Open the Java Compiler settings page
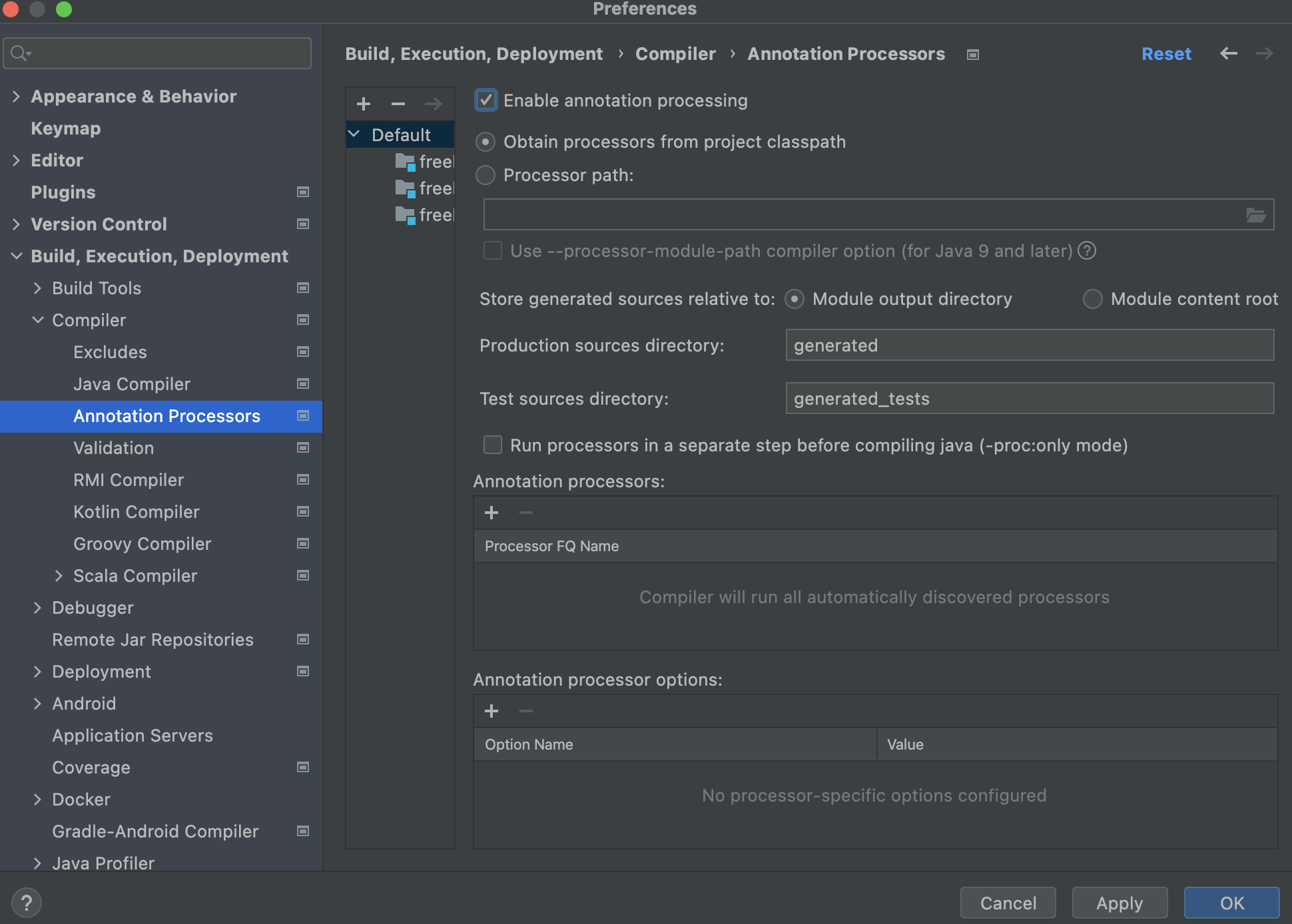The height and width of the screenshot is (924, 1292). pos(132,384)
